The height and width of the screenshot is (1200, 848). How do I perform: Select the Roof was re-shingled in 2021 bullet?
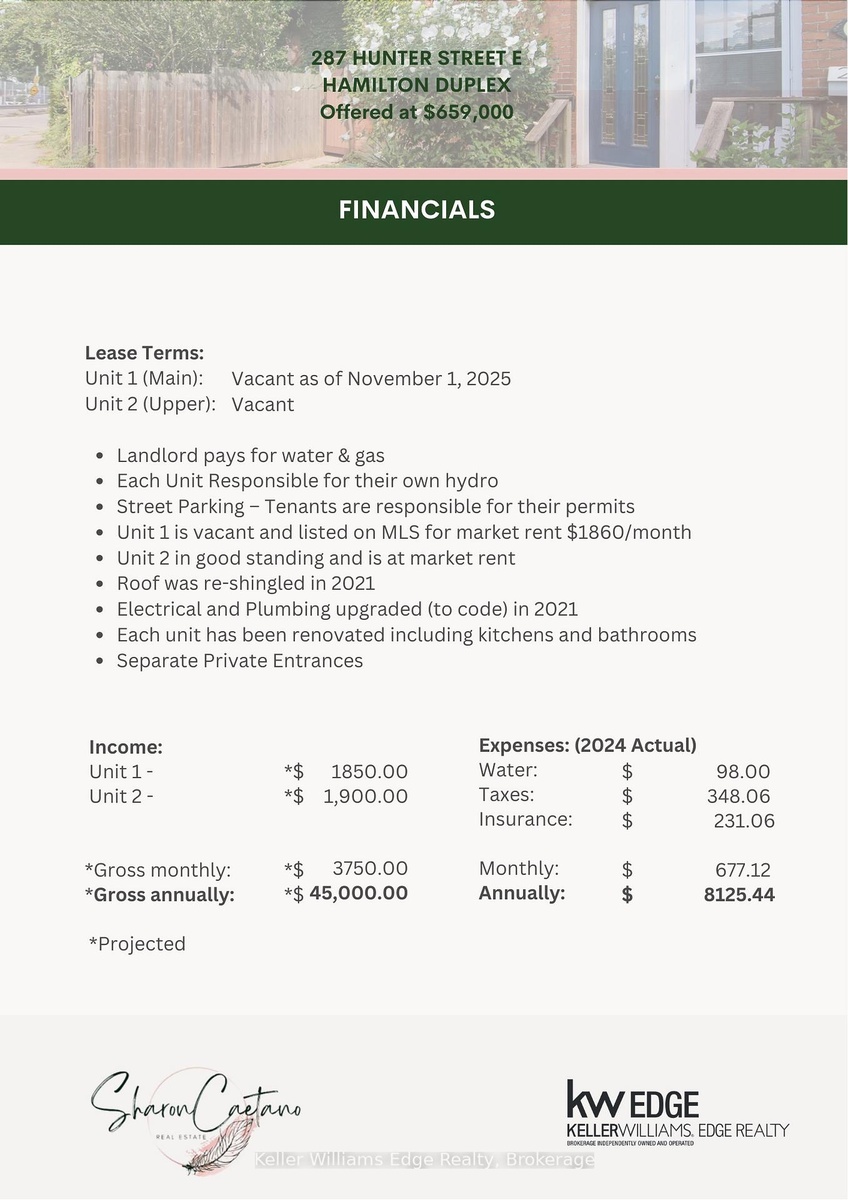[x=245, y=583]
